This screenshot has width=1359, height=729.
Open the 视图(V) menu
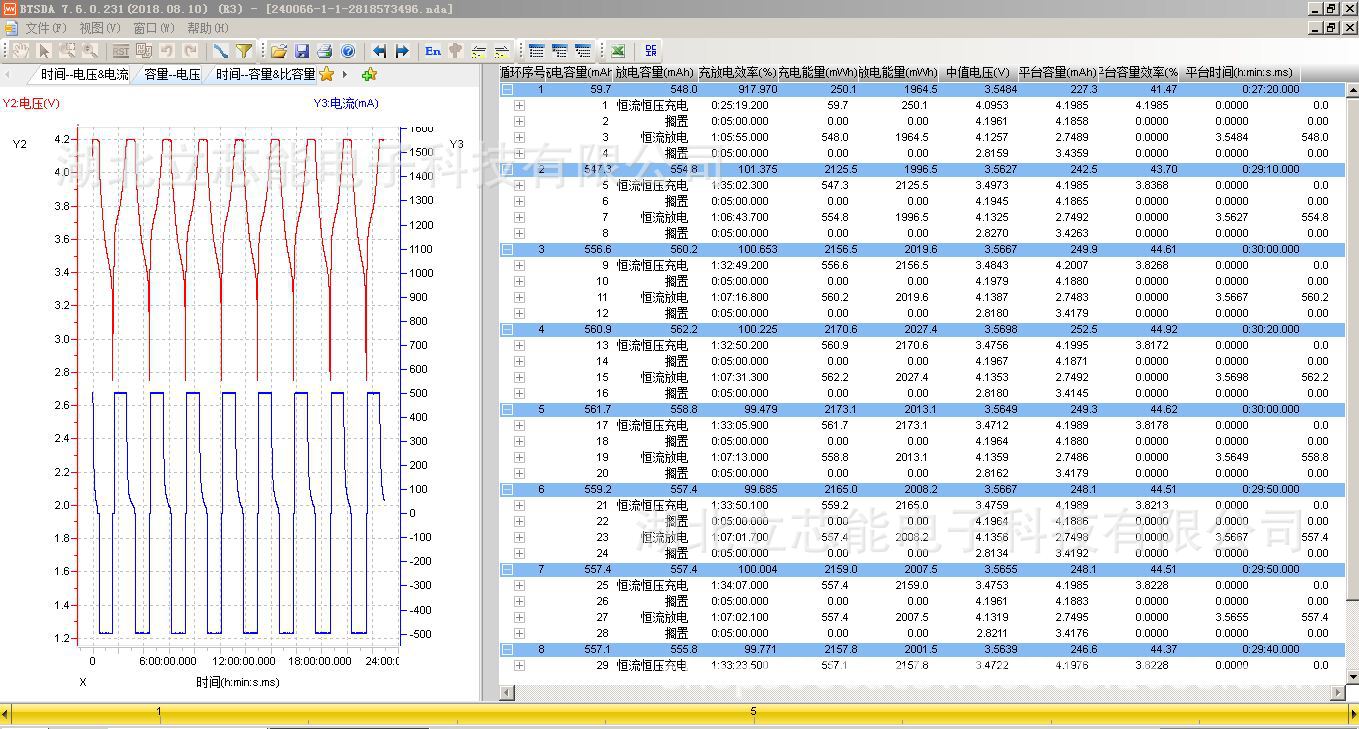click(99, 28)
